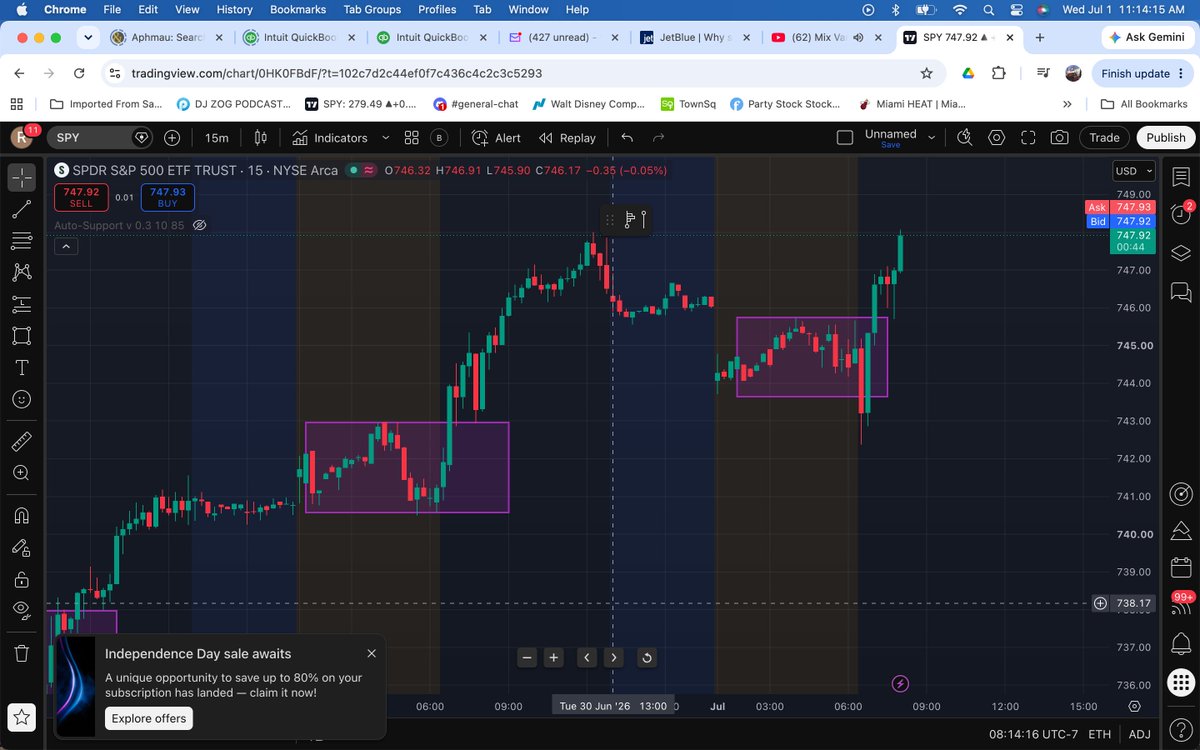1200x750 pixels.
Task: Toggle lock all drawings
Action: coord(22,579)
